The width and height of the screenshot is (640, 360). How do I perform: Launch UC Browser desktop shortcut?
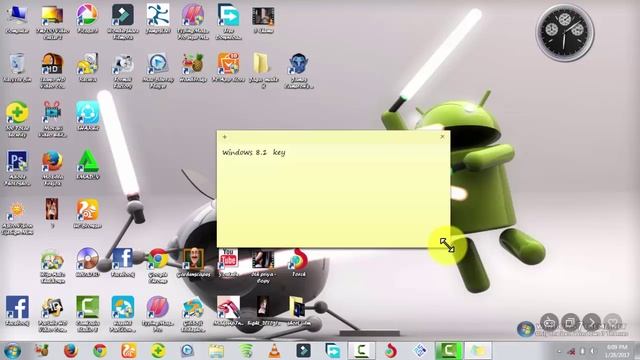tap(87, 213)
